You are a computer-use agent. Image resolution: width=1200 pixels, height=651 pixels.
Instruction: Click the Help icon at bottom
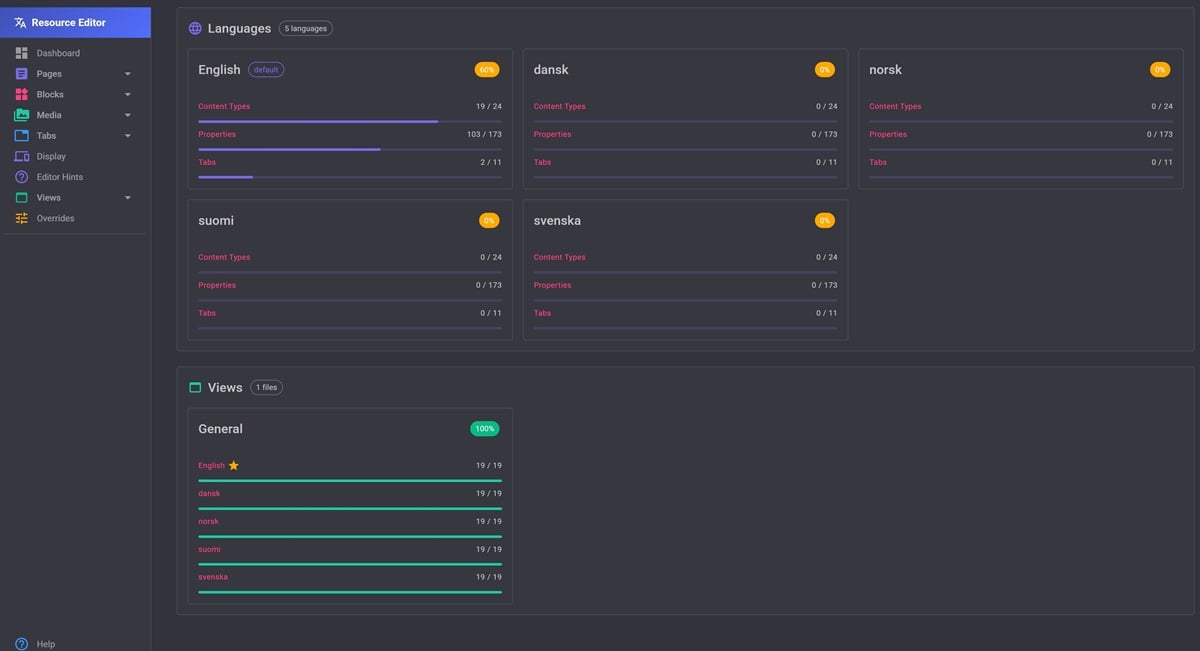pos(21,644)
